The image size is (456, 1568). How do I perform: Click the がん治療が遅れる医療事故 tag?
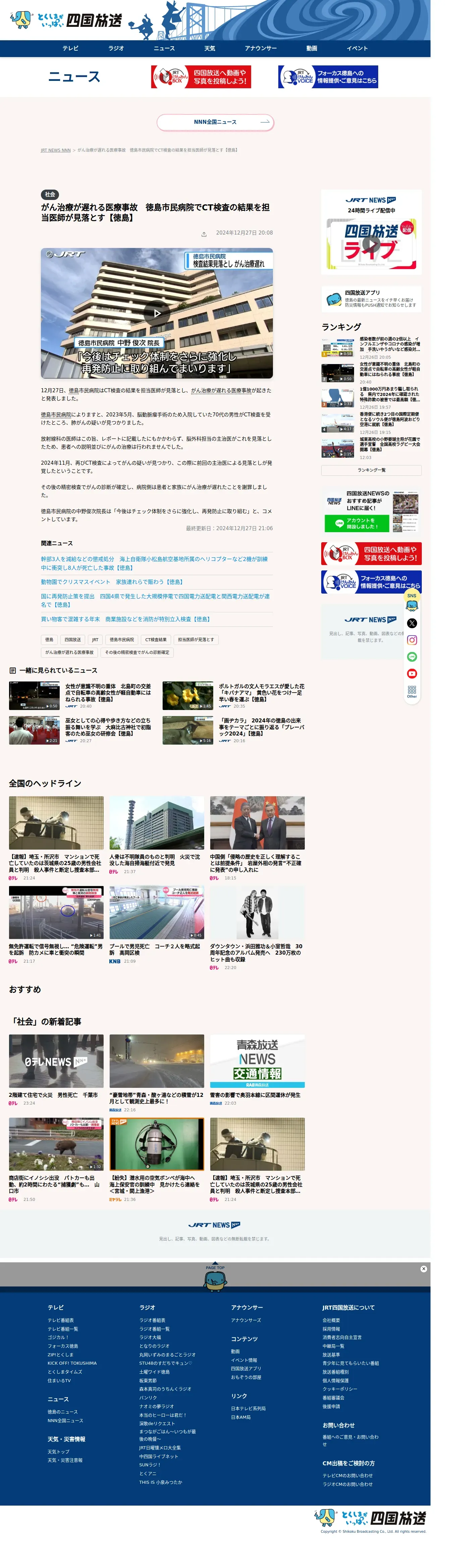tap(69, 653)
